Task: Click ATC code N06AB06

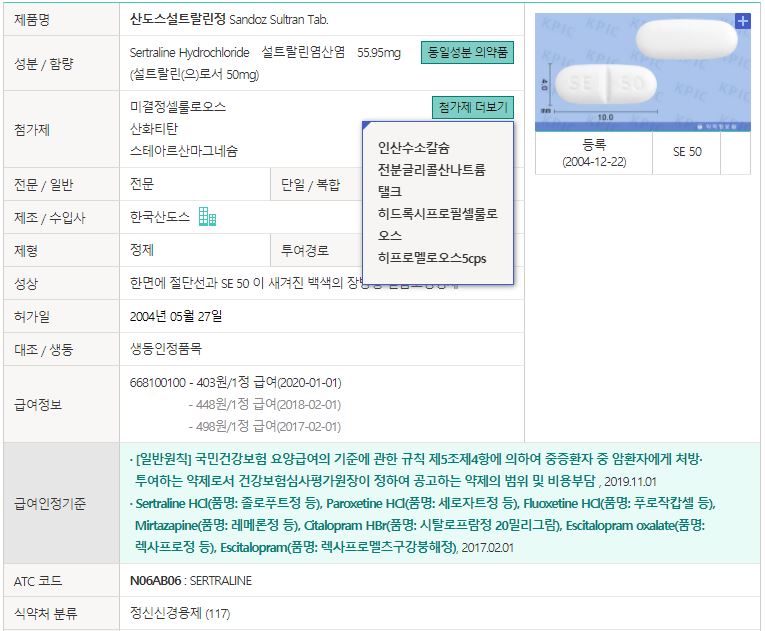Action: click(x=155, y=580)
